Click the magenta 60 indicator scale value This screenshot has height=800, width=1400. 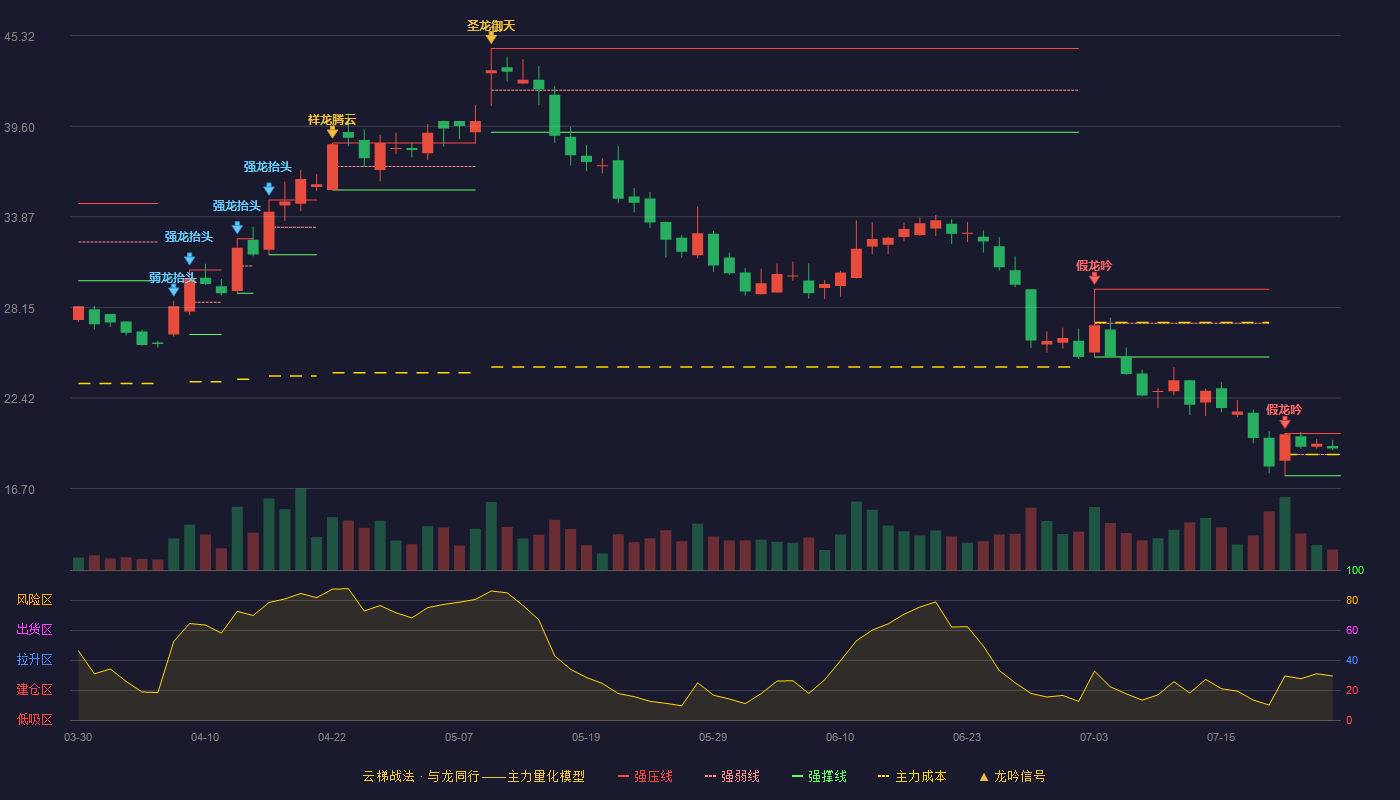1352,631
